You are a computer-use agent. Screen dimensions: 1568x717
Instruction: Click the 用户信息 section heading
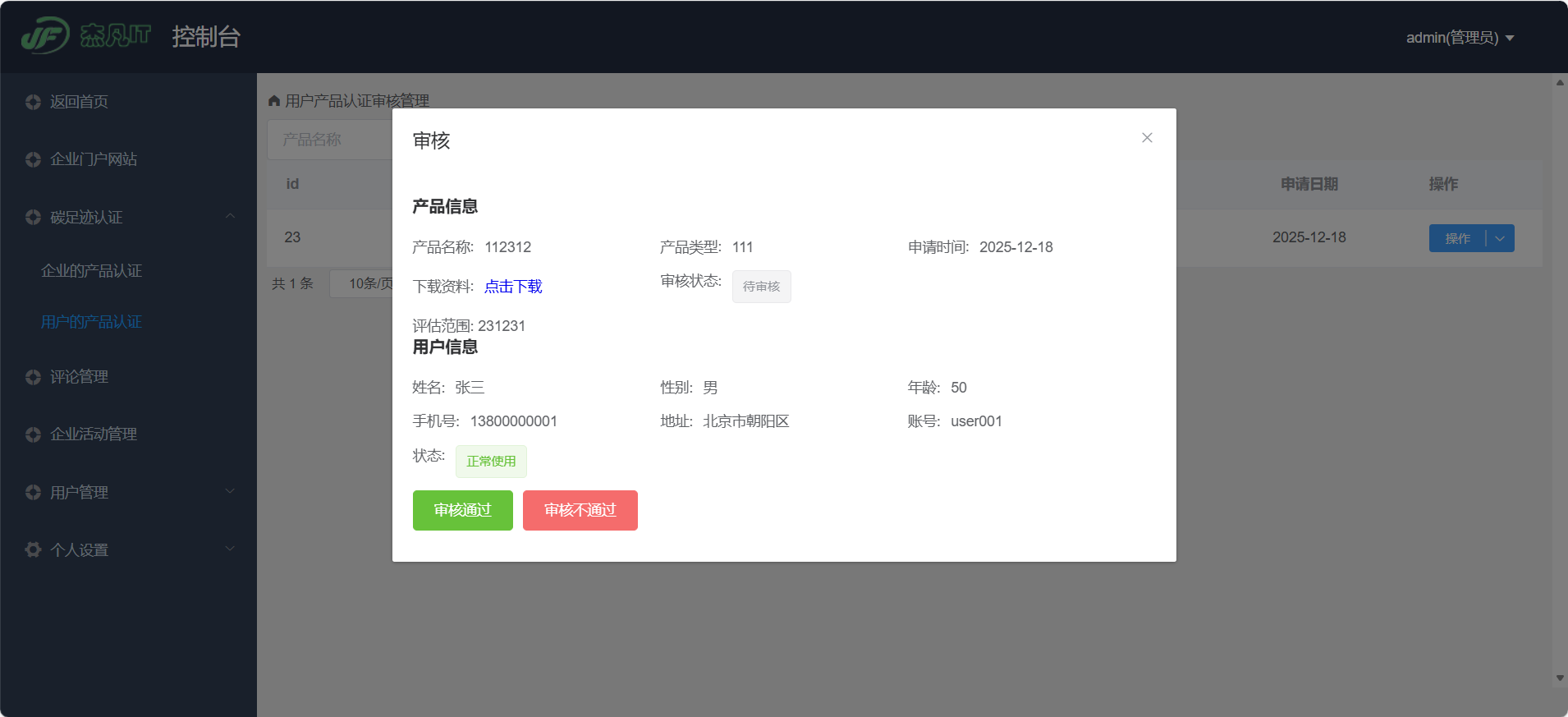tap(445, 347)
